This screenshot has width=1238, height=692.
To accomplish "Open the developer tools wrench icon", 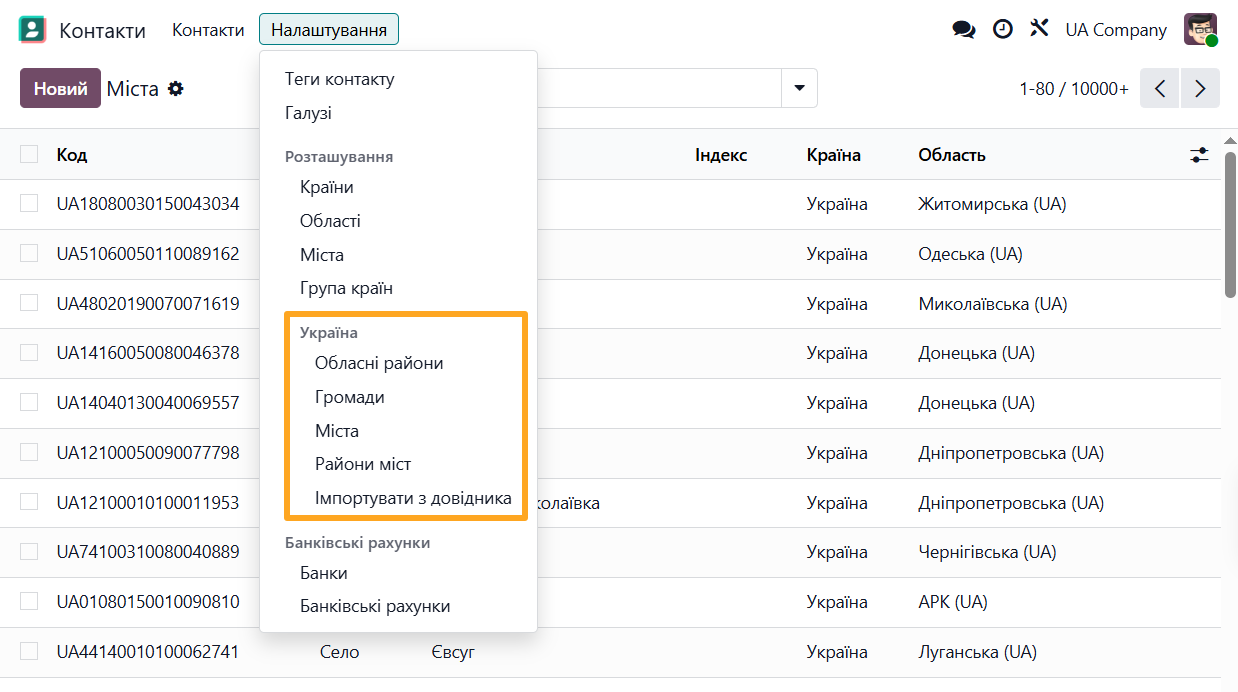I will coord(1039,29).
